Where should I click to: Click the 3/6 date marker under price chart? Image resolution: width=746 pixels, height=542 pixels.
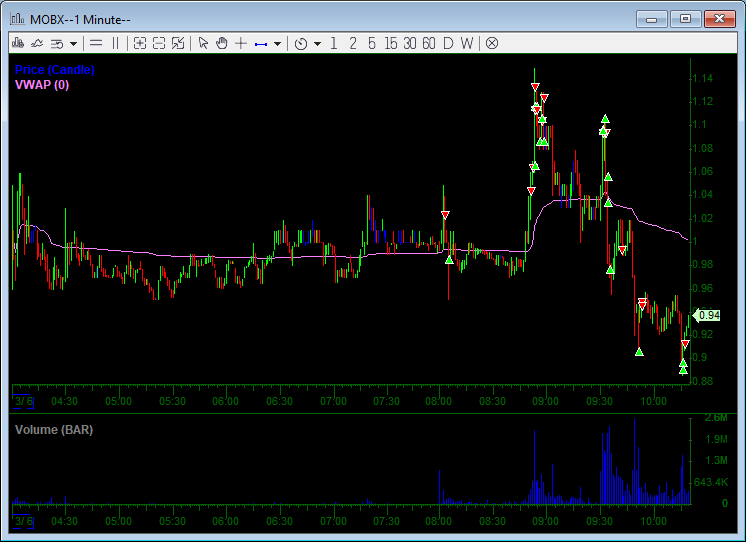(x=23, y=401)
